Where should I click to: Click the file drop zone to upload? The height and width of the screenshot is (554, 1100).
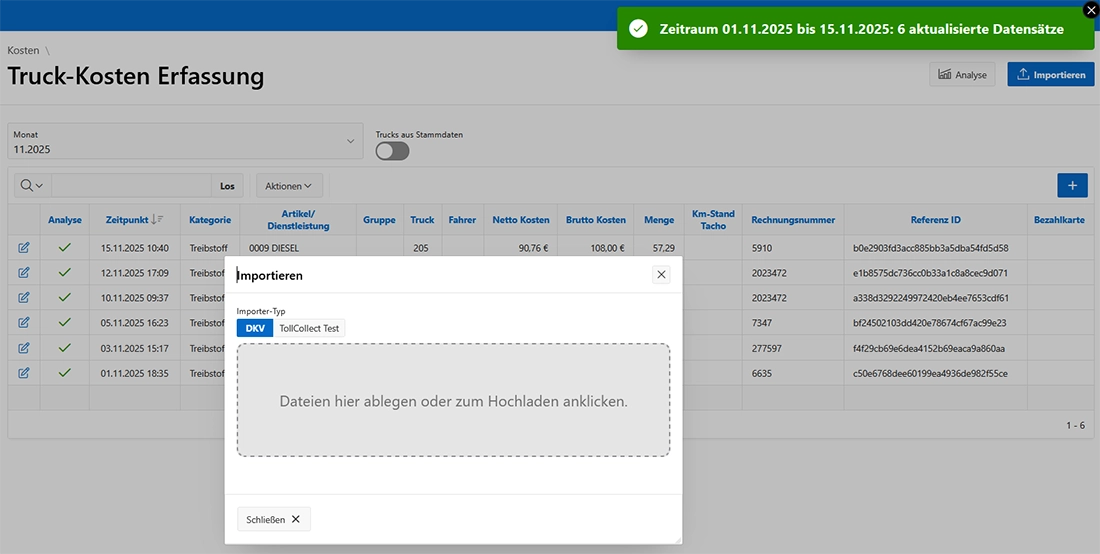click(453, 400)
